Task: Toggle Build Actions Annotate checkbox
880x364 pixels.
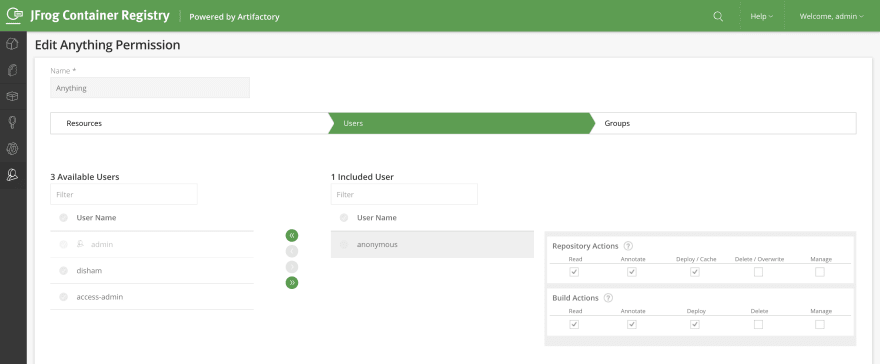Action: coord(632,324)
